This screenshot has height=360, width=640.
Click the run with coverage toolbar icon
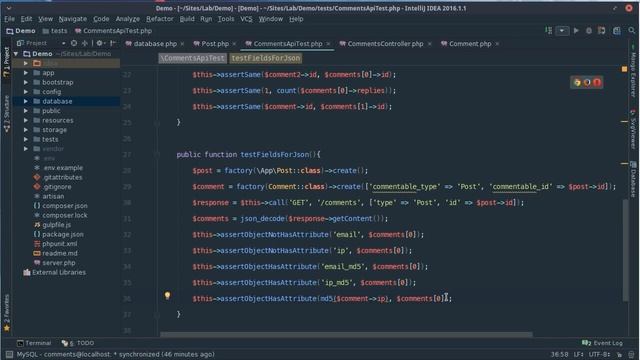pos(602,31)
